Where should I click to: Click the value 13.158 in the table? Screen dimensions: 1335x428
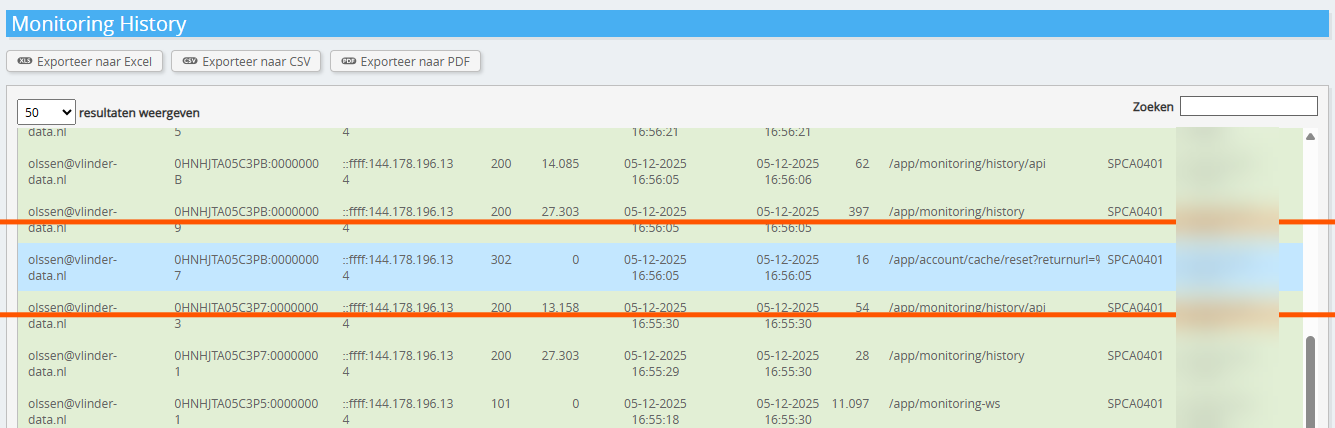tap(560, 307)
